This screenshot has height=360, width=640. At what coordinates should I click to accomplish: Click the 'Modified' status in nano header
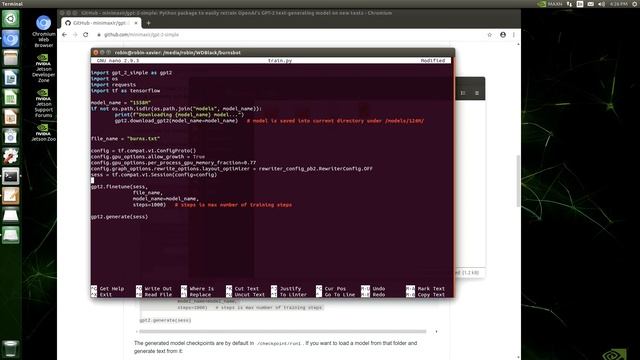433,60
